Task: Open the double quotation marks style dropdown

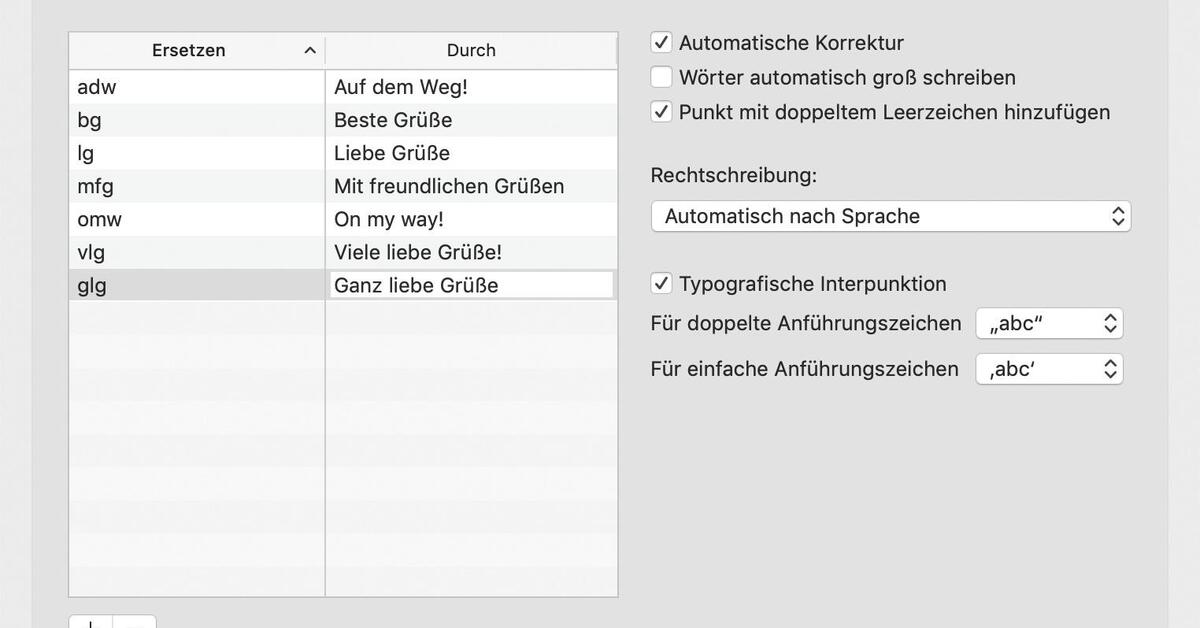Action: 1048,322
